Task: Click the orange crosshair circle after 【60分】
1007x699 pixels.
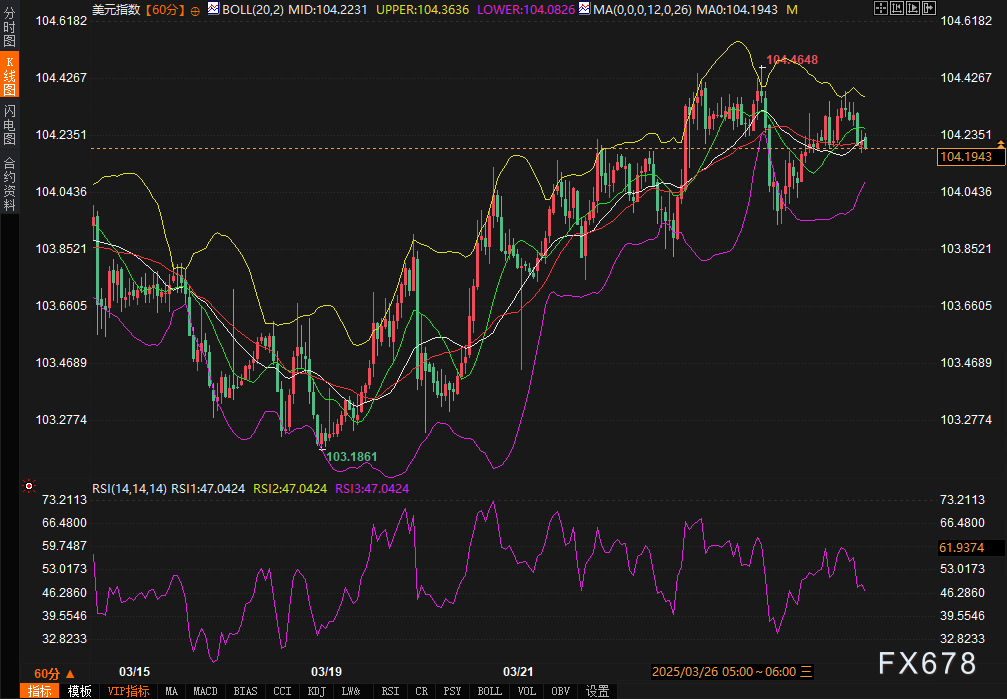Action: 195,11
